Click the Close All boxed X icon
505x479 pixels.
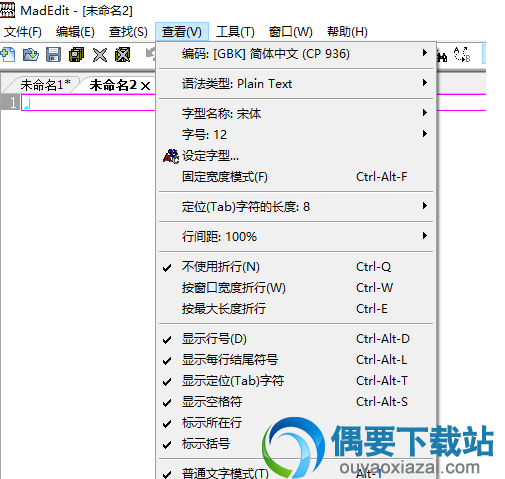(122, 55)
